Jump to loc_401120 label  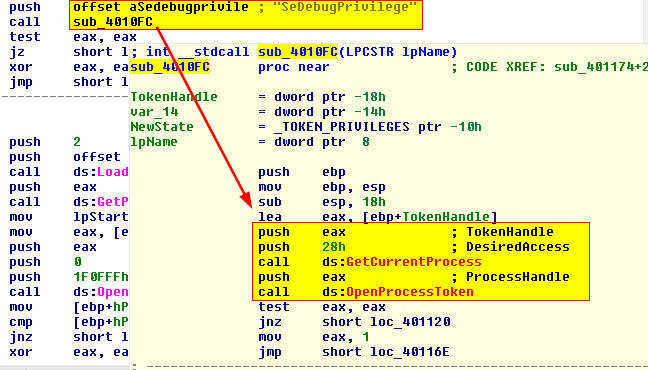pyautogui.click(x=410, y=322)
